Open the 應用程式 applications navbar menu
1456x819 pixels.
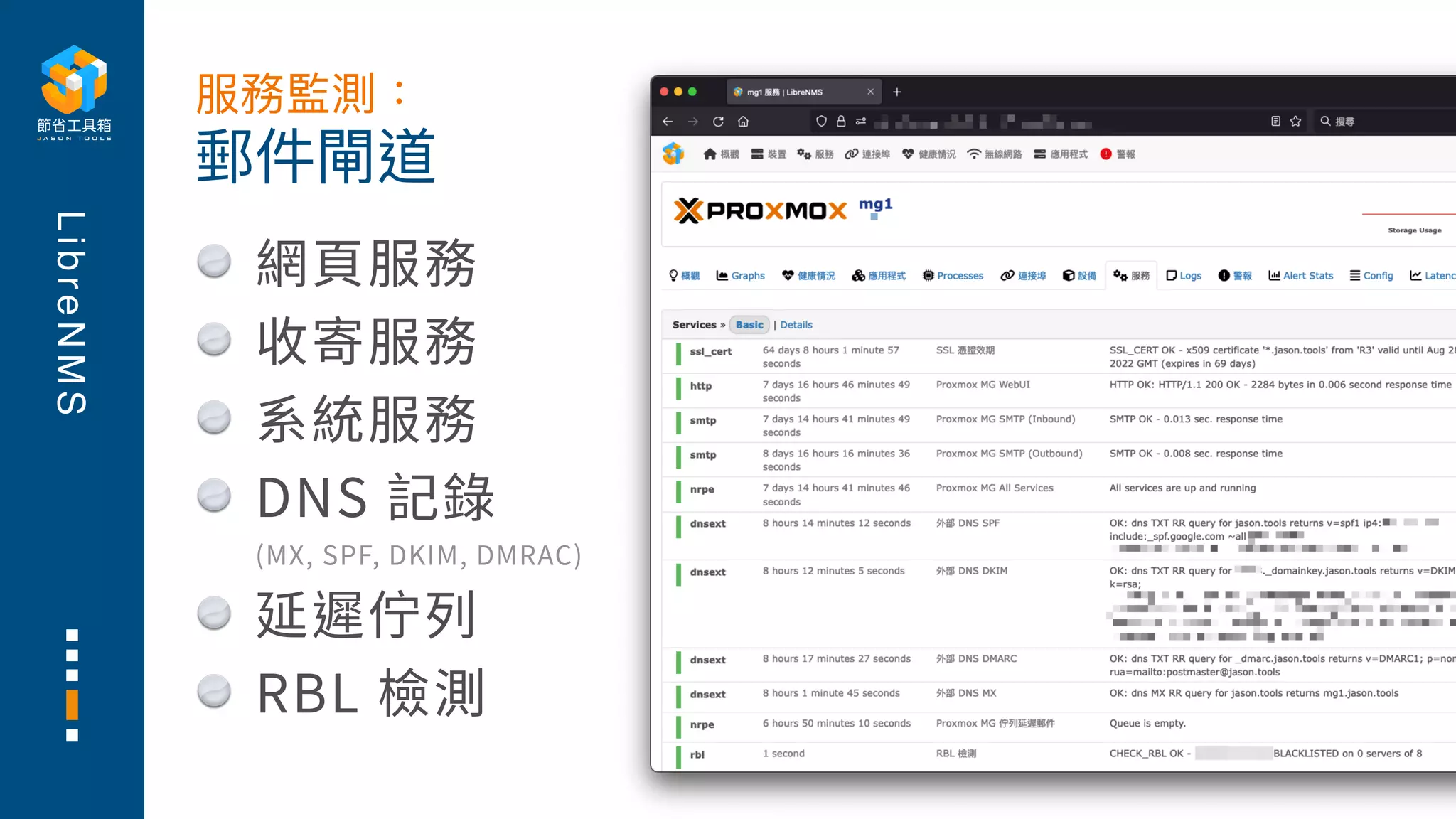(1061, 154)
